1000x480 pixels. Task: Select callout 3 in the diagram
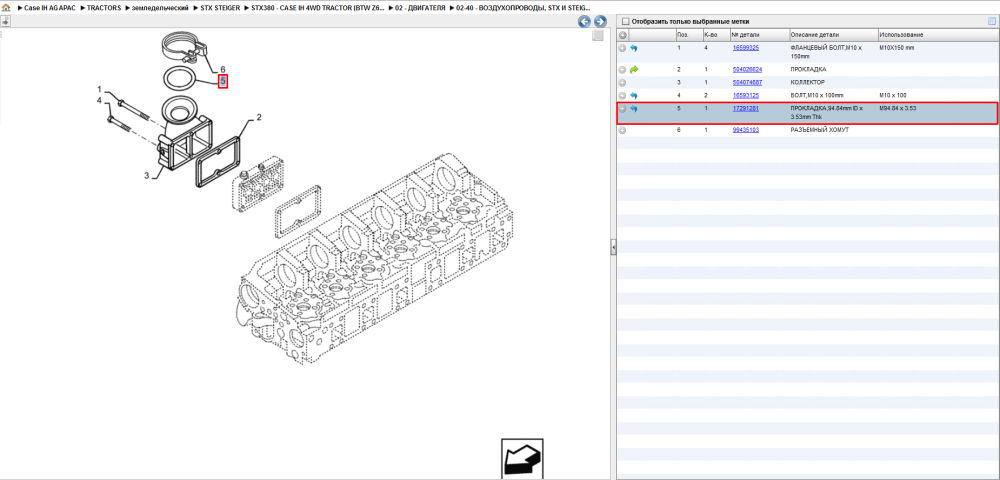pyautogui.click(x=145, y=176)
